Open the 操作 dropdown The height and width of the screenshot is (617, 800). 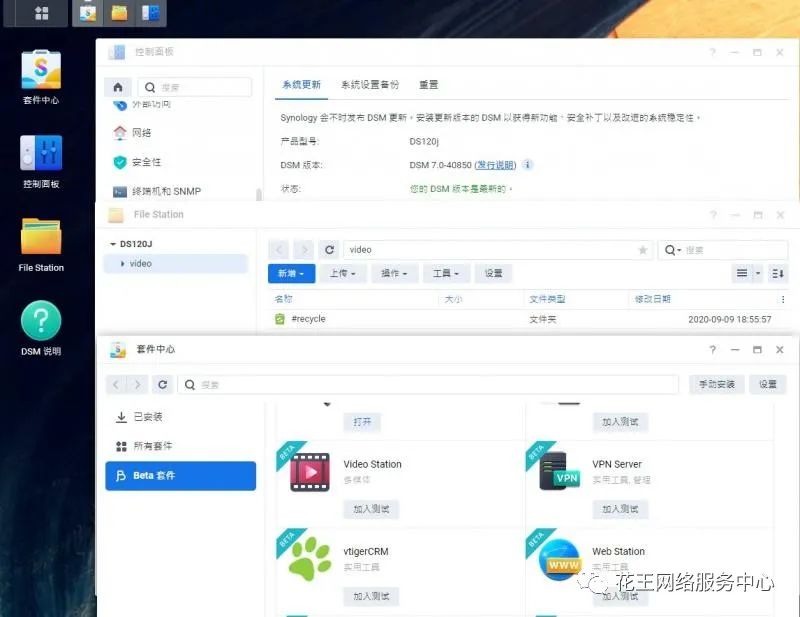(x=394, y=274)
